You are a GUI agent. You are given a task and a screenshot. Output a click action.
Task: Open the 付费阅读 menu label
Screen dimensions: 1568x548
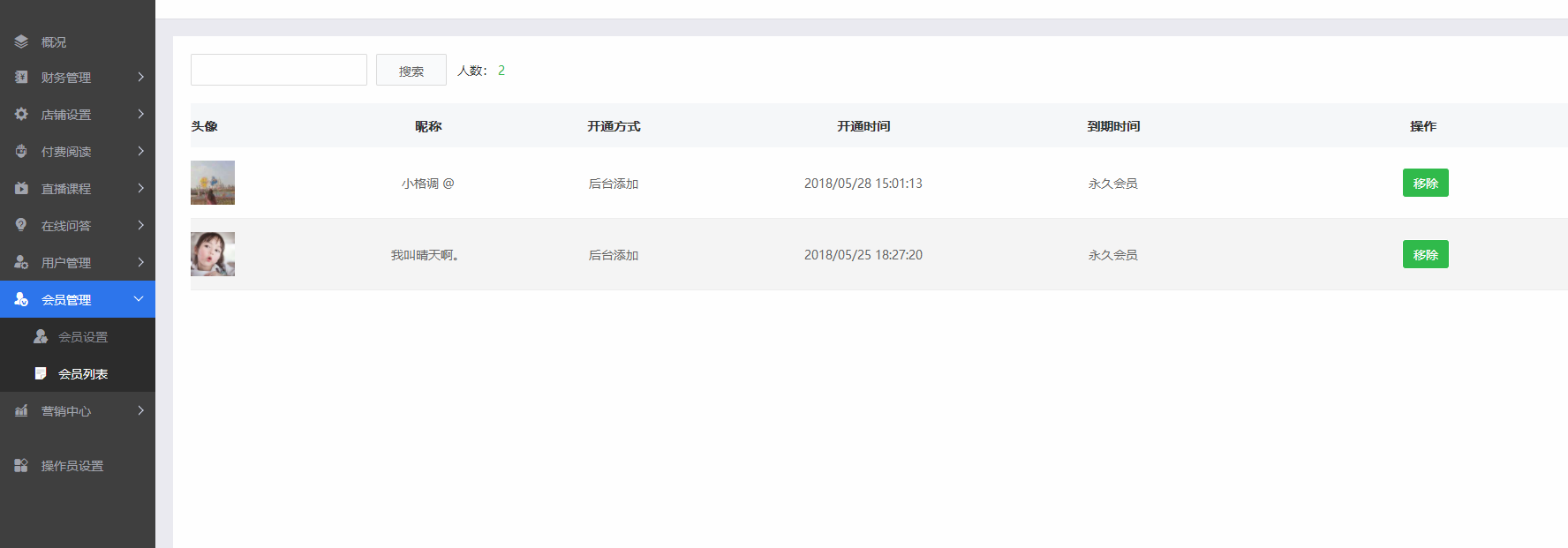click(66, 152)
